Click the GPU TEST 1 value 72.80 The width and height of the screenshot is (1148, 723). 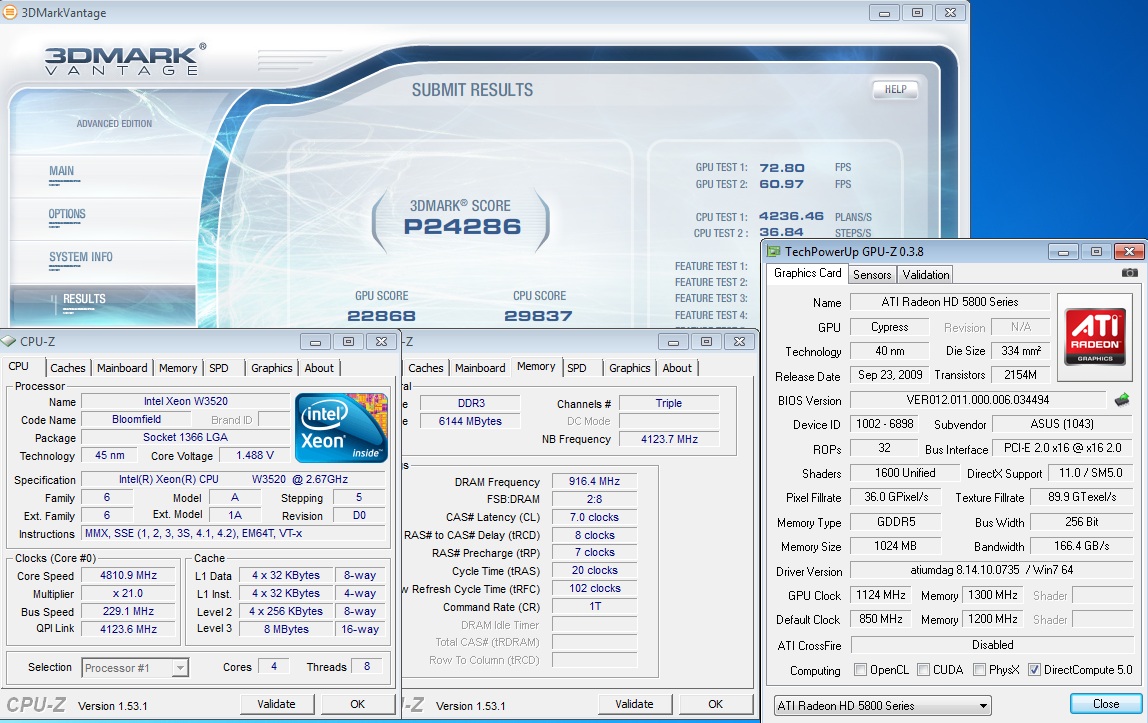pos(782,168)
